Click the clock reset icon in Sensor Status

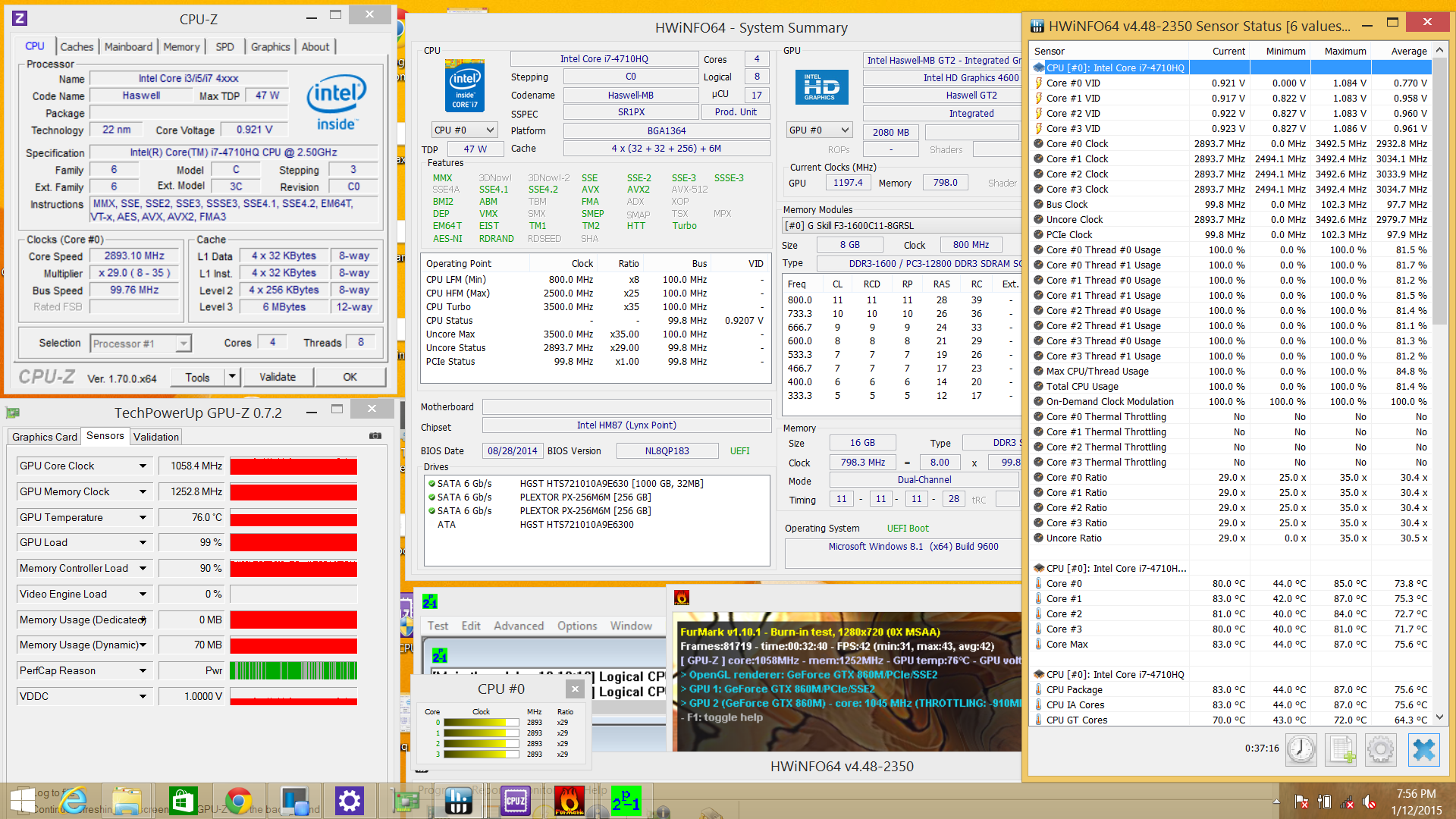point(1301,750)
